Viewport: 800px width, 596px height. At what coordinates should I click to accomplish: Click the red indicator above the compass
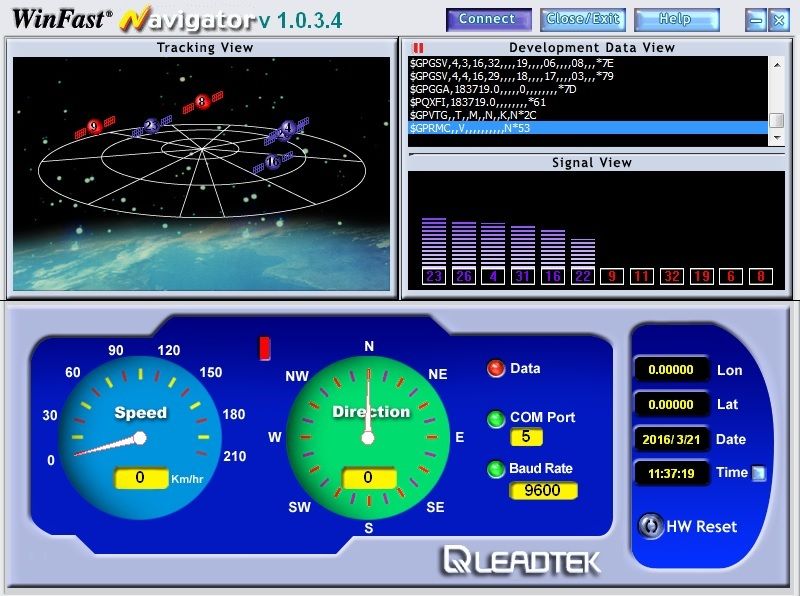[x=265, y=348]
